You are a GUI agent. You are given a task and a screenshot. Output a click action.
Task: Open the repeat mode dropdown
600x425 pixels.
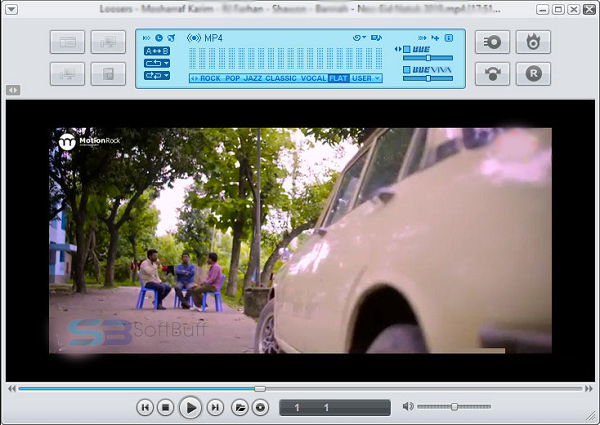coord(157,63)
